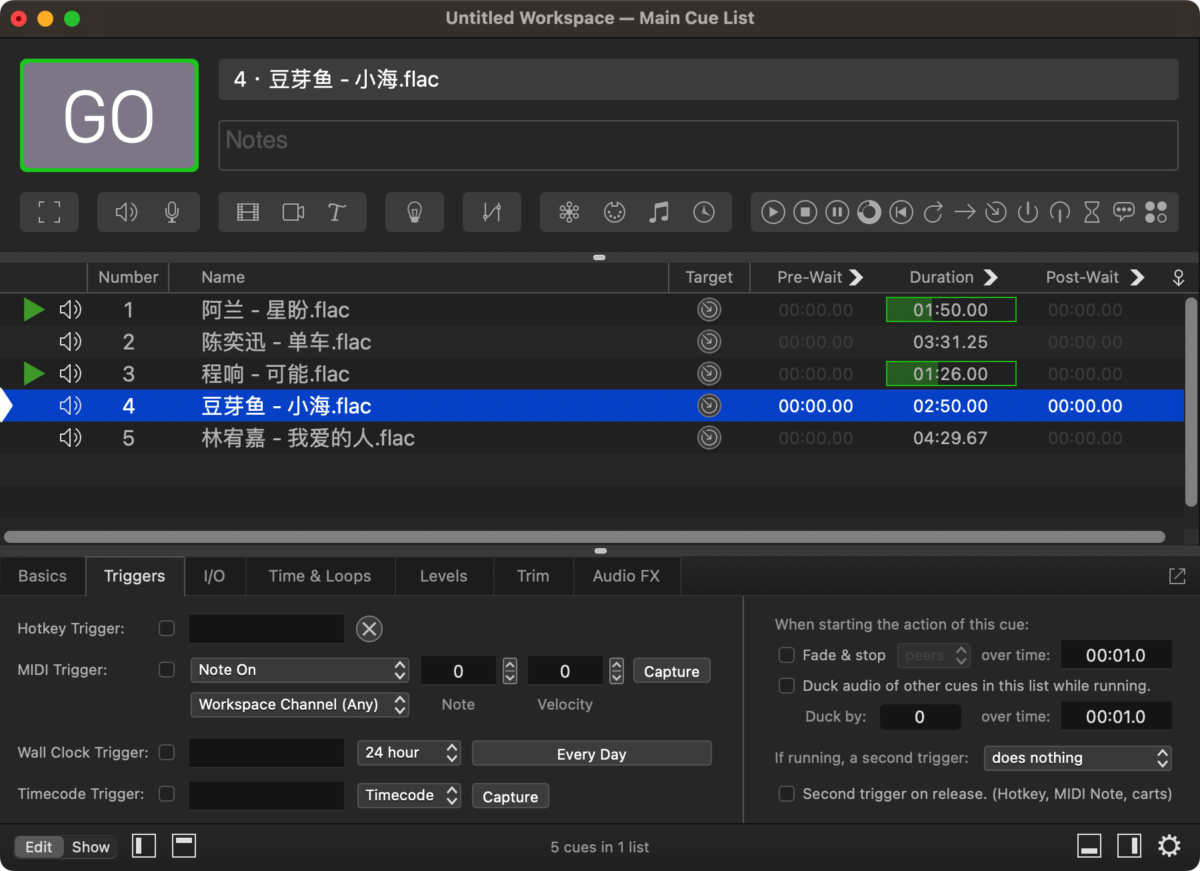Image resolution: width=1200 pixels, height=871 pixels.
Task: Add an Arm cue with the power icon
Action: pyautogui.click(x=1028, y=212)
